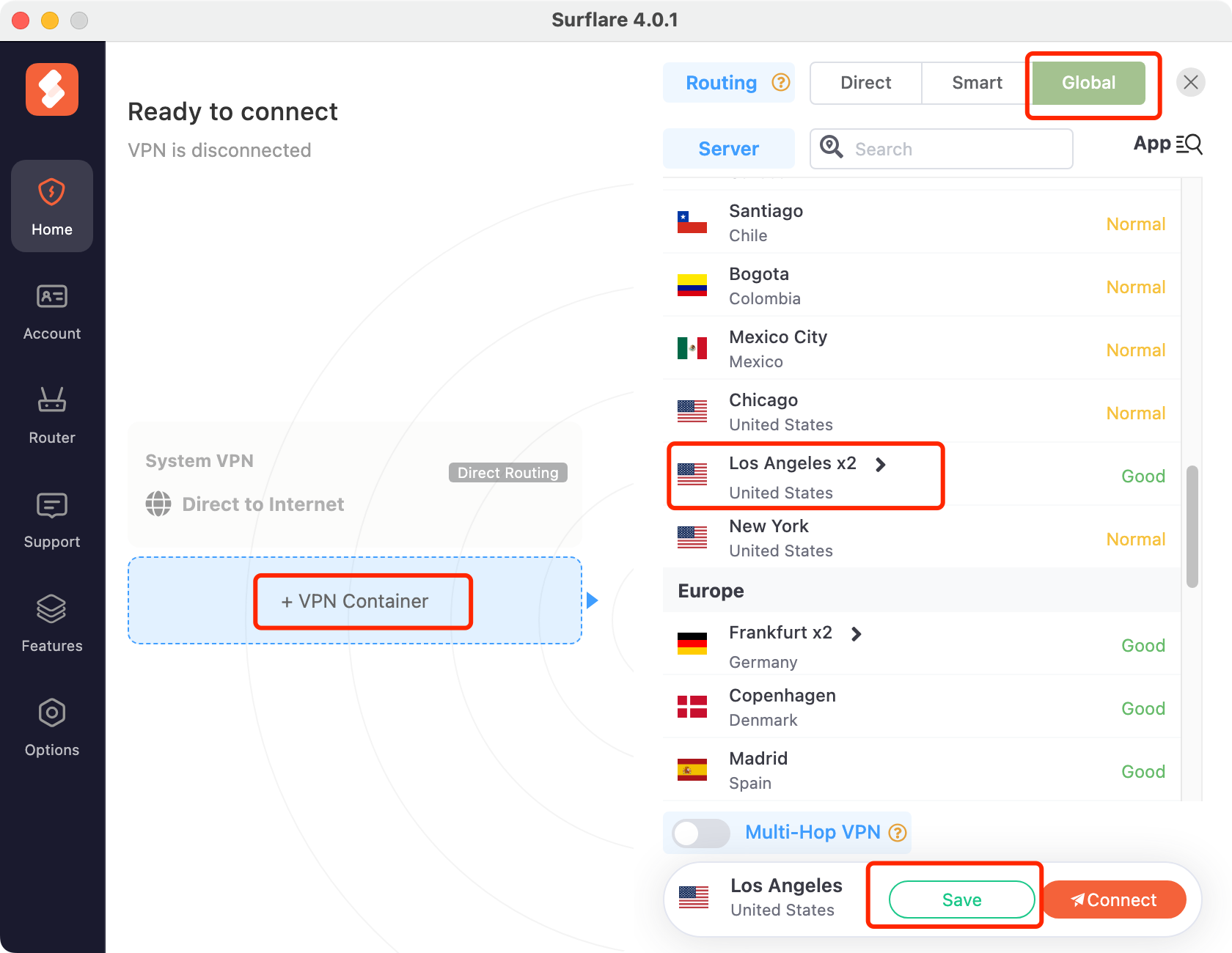1232x953 pixels.
Task: Open the Routing help tooltip
Action: 781,82
